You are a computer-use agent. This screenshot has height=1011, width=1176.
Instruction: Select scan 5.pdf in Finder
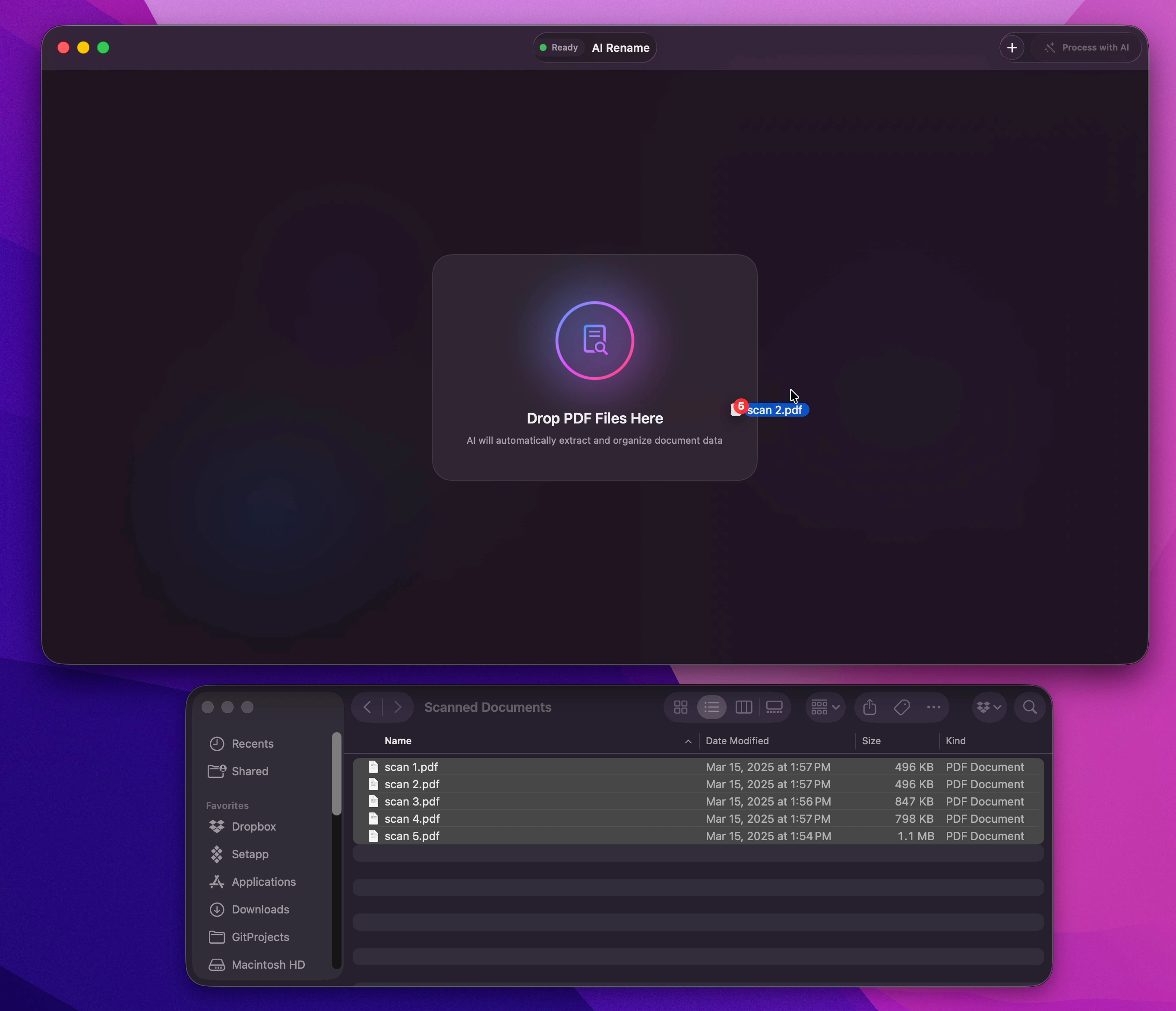698,836
